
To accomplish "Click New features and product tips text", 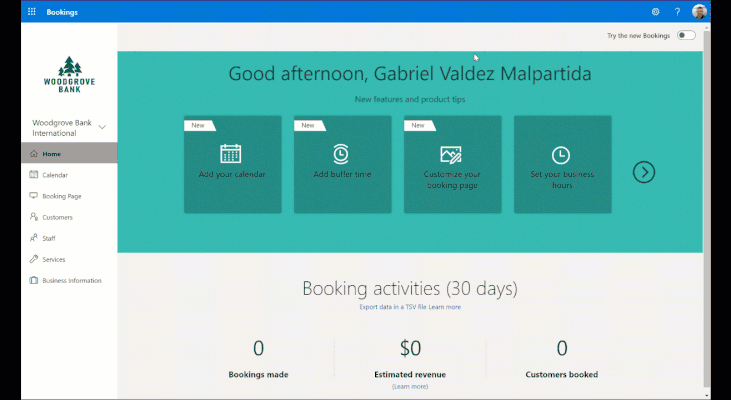I will [410, 99].
